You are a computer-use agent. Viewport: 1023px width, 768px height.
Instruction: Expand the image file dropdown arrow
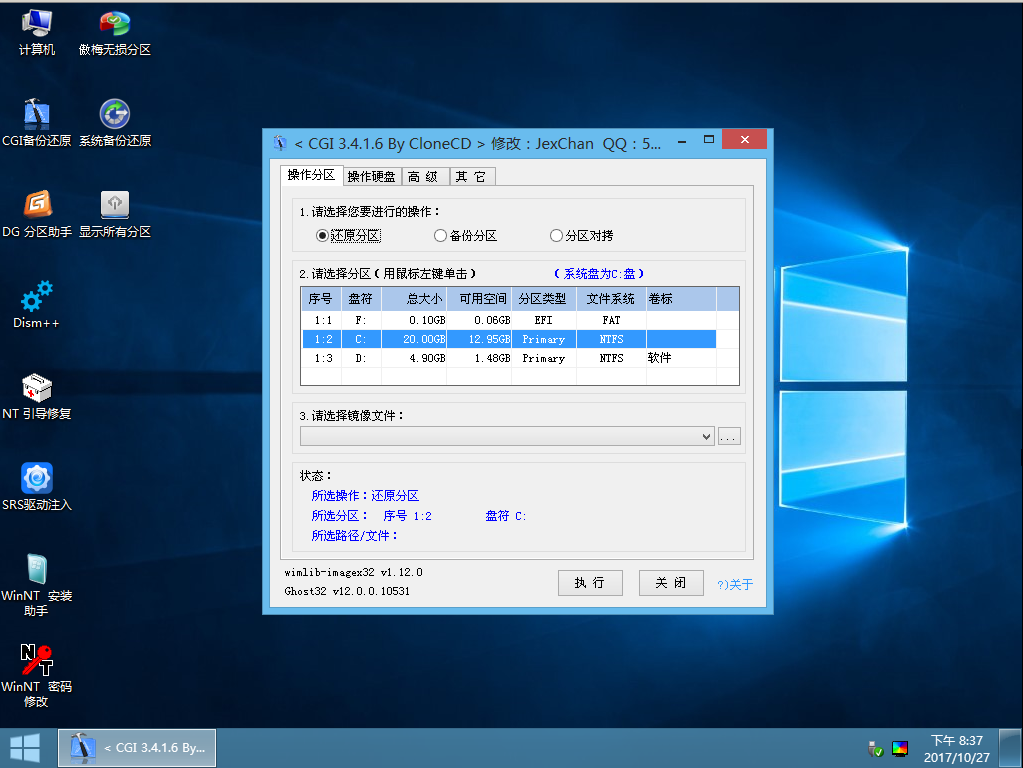[707, 436]
